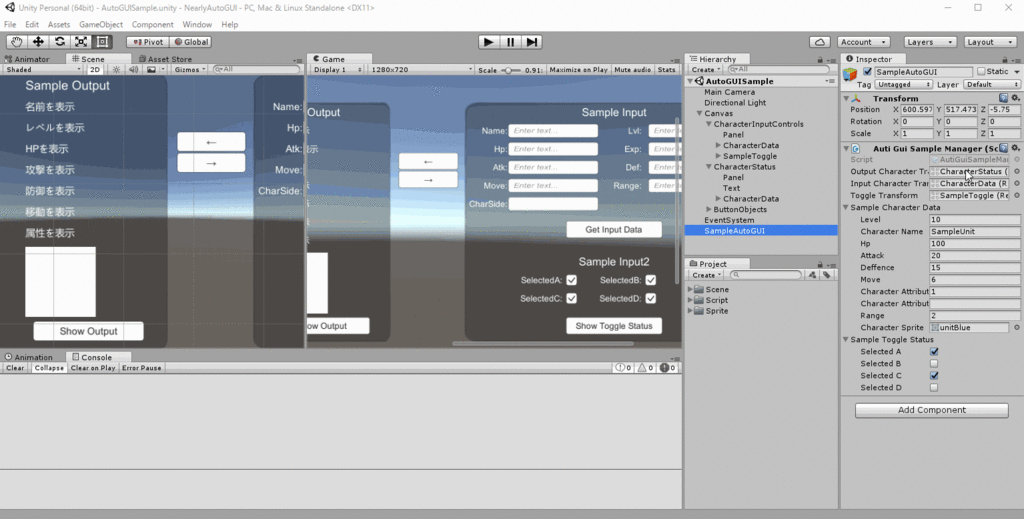
Task: Expand ButtonObjects in Hierarchy
Action: tap(709, 210)
